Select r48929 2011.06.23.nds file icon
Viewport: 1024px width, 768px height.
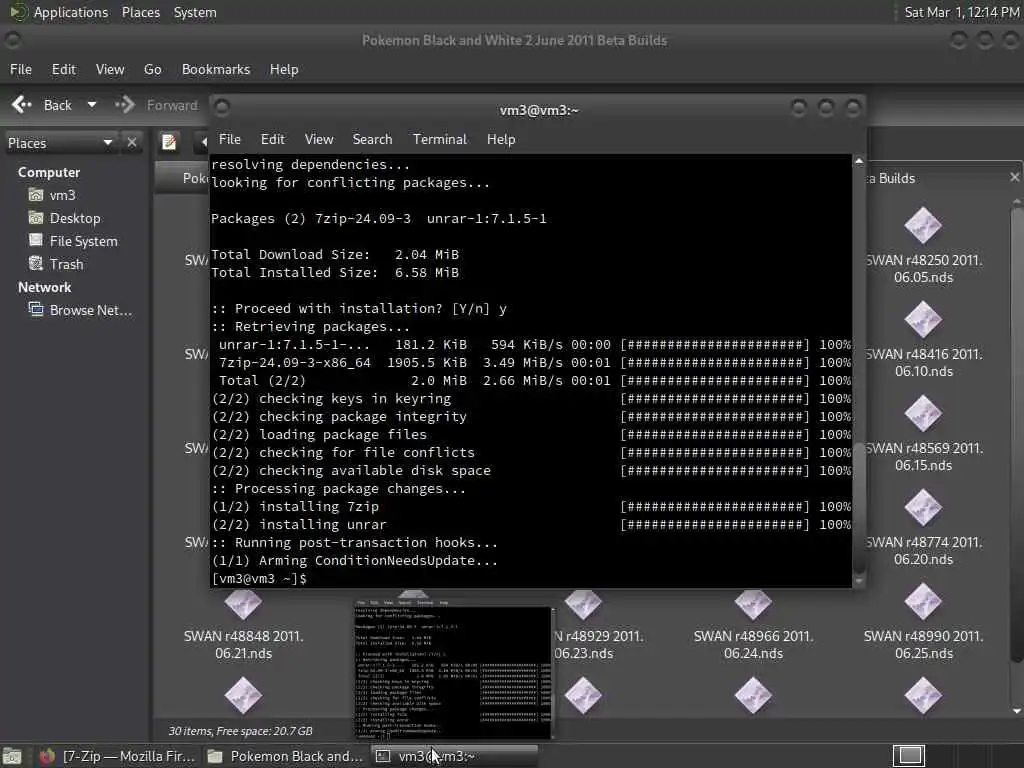(583, 604)
